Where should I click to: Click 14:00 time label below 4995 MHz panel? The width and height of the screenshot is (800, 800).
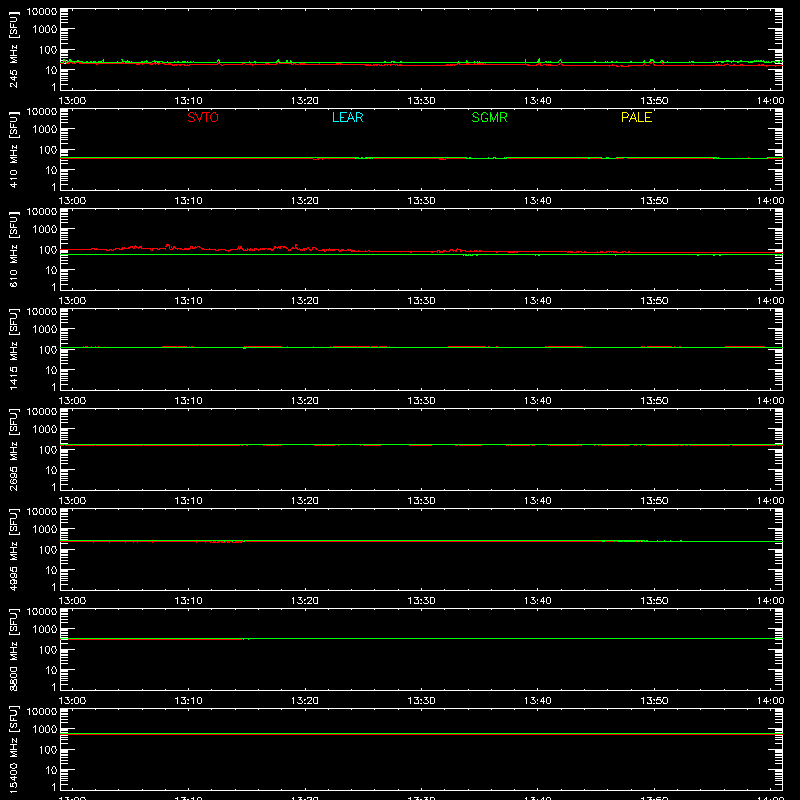tap(770, 601)
